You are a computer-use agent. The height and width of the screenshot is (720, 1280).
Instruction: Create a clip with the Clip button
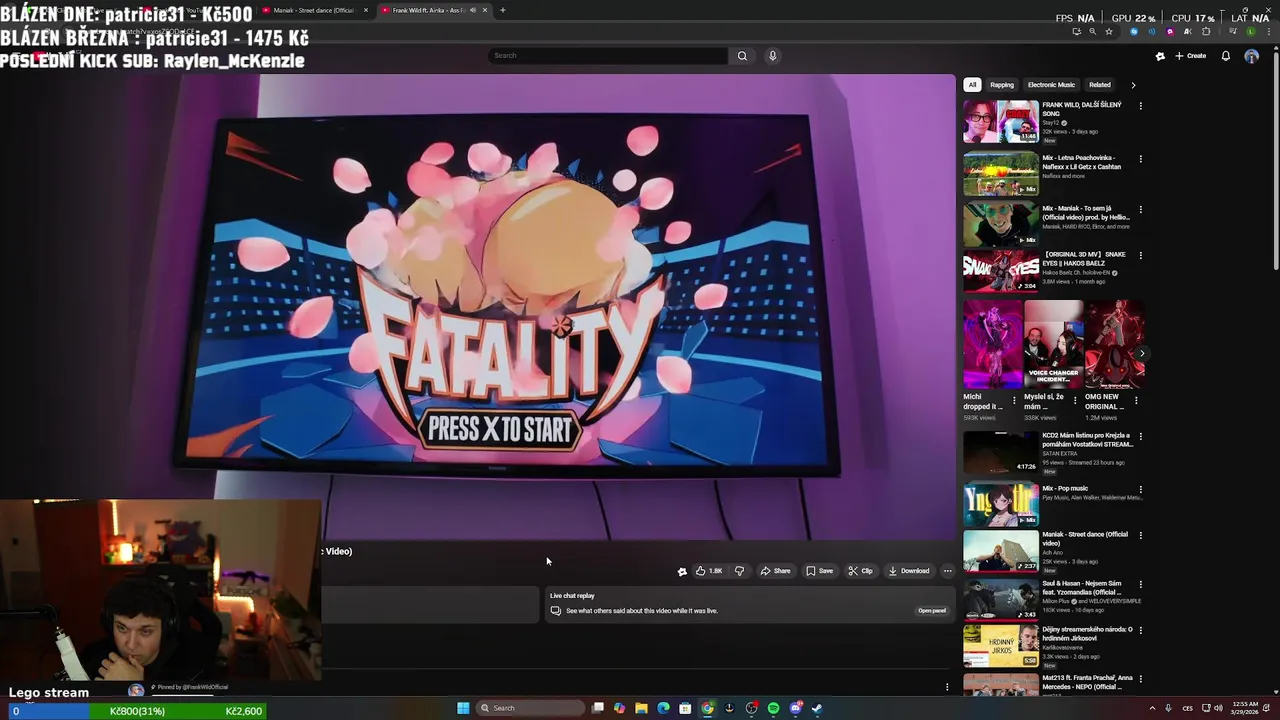(x=860, y=571)
